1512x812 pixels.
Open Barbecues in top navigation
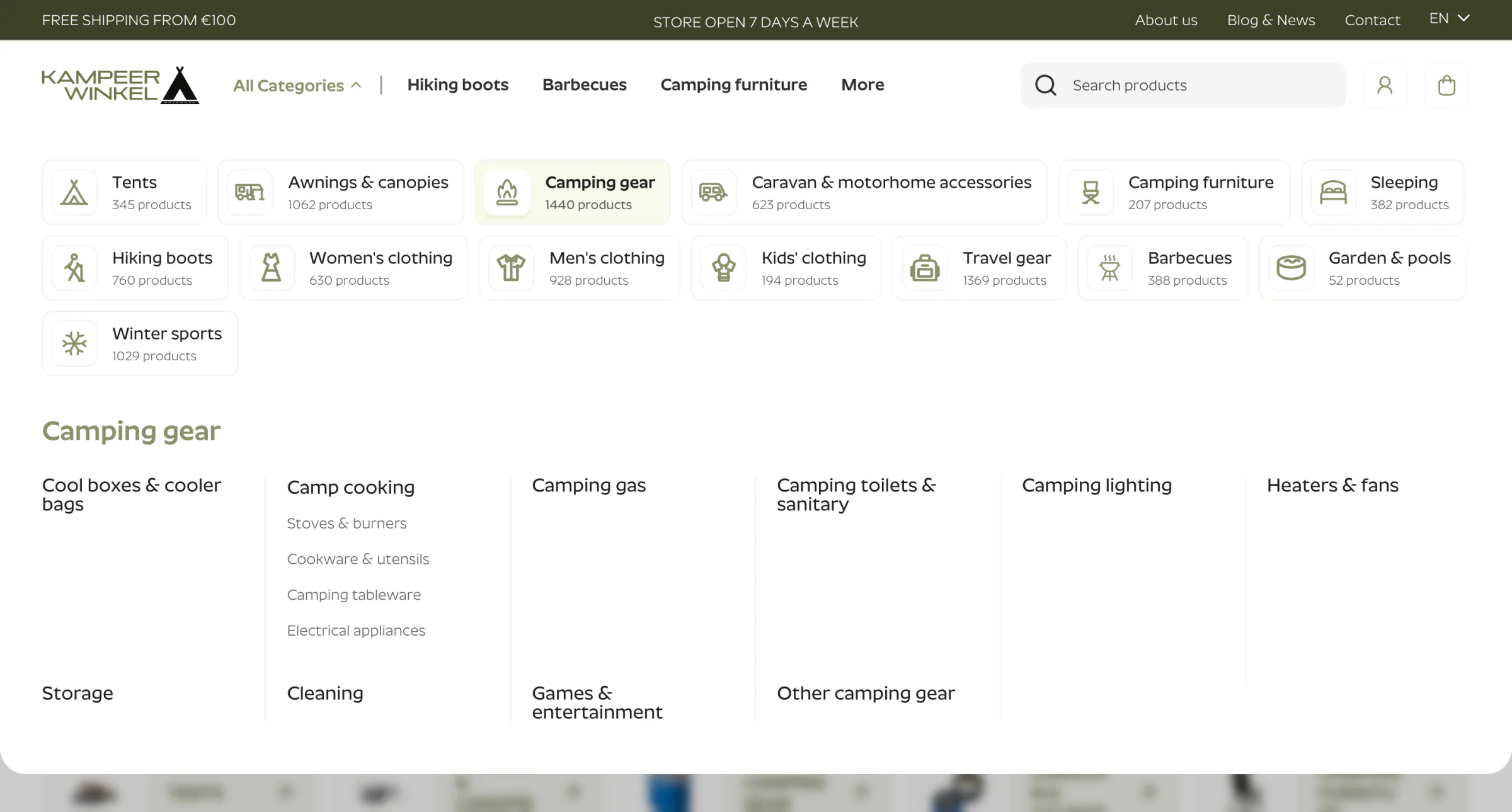(x=584, y=84)
